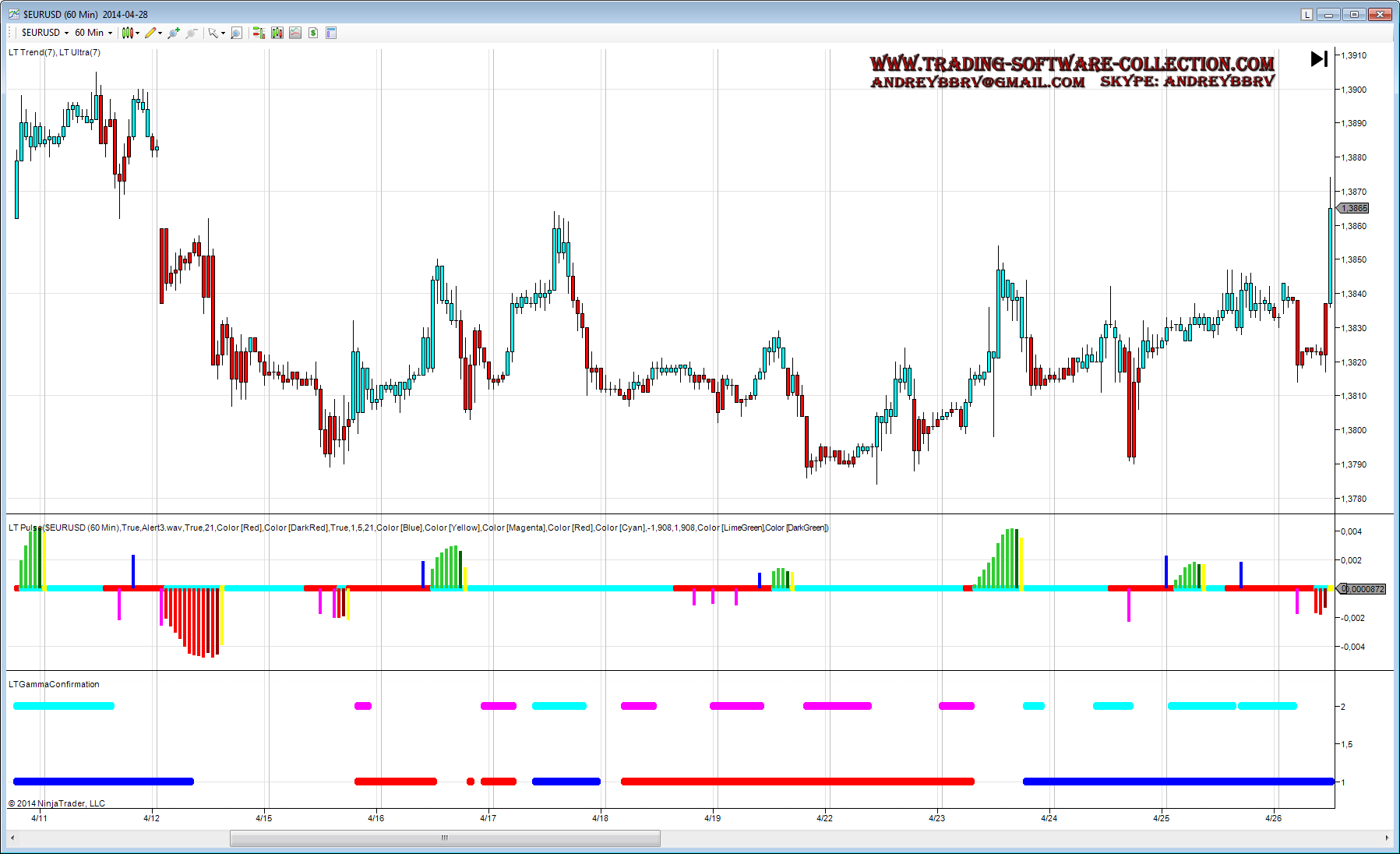Select the pencil drawing tools icon
The width and height of the screenshot is (1400, 854).
[151, 33]
